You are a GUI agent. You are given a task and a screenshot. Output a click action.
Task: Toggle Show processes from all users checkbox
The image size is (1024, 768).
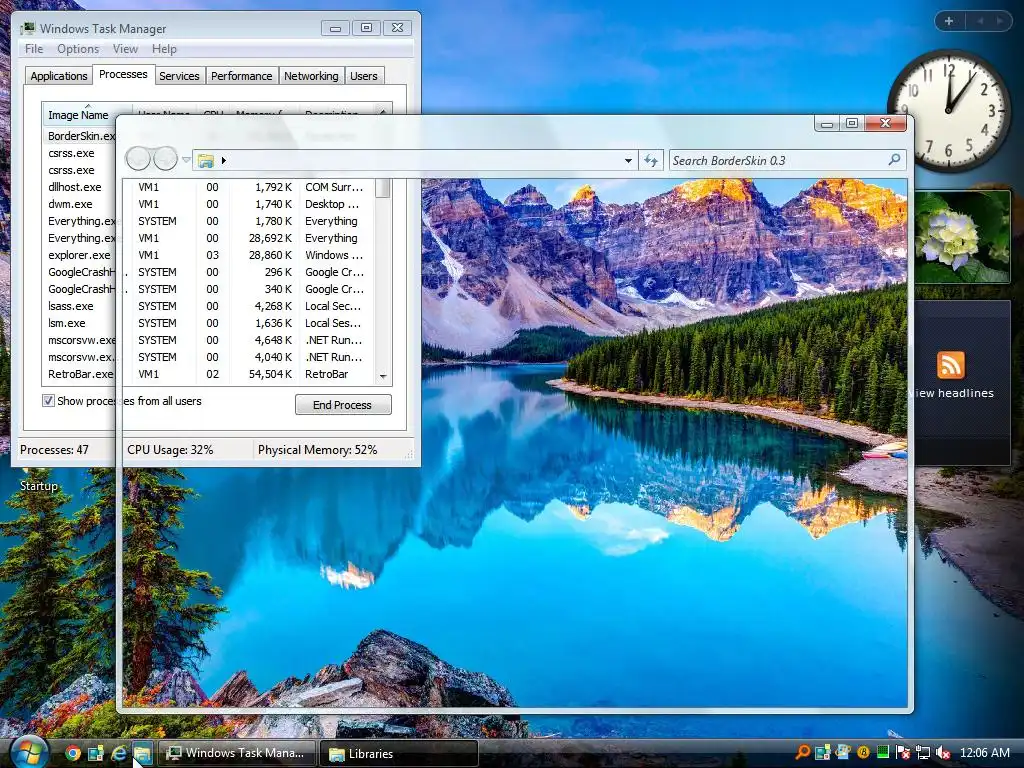pos(48,400)
